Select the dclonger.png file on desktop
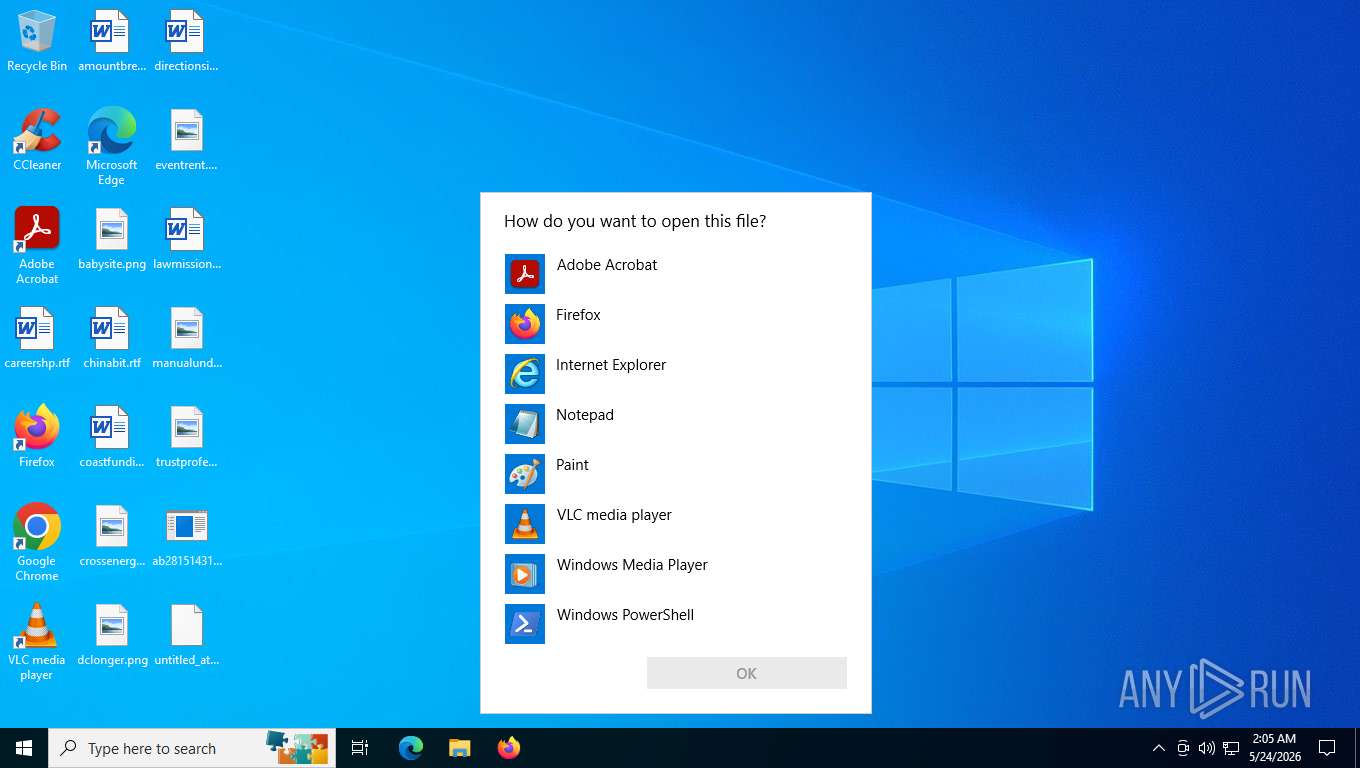This screenshot has width=1360, height=768. click(x=112, y=635)
